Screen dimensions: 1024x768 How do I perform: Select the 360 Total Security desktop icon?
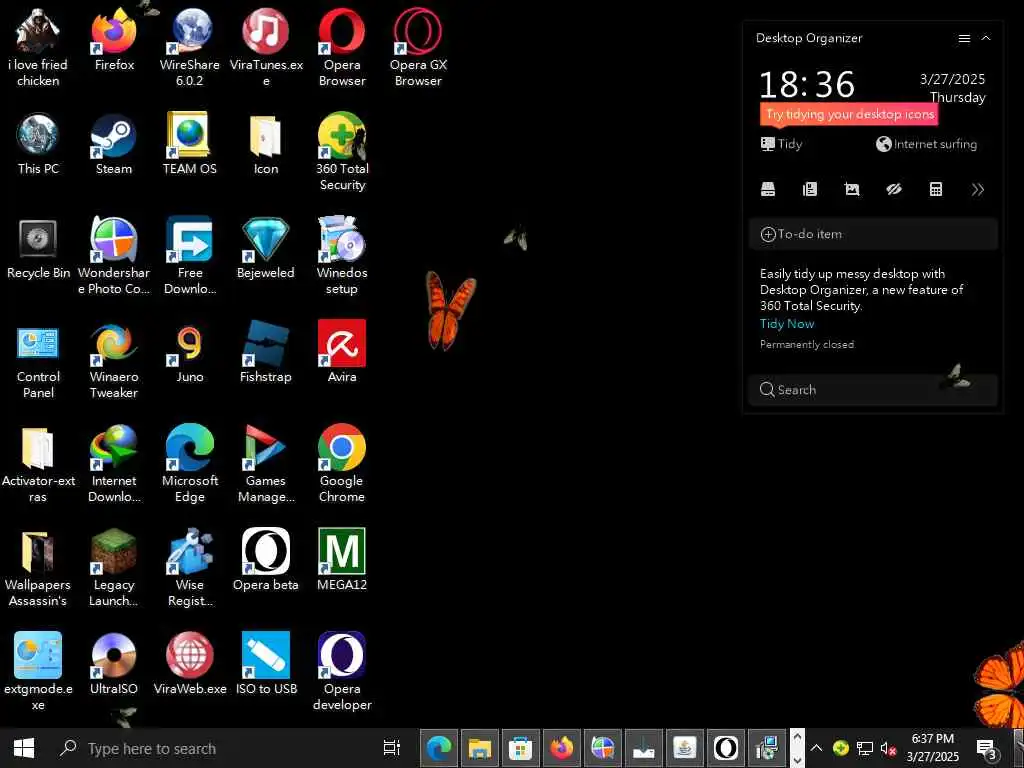tap(342, 152)
